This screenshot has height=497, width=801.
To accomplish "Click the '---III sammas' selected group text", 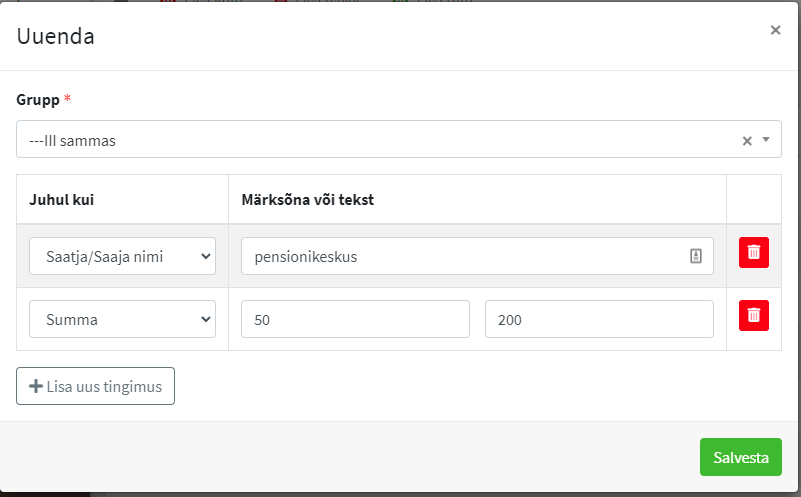I will coord(73,141).
